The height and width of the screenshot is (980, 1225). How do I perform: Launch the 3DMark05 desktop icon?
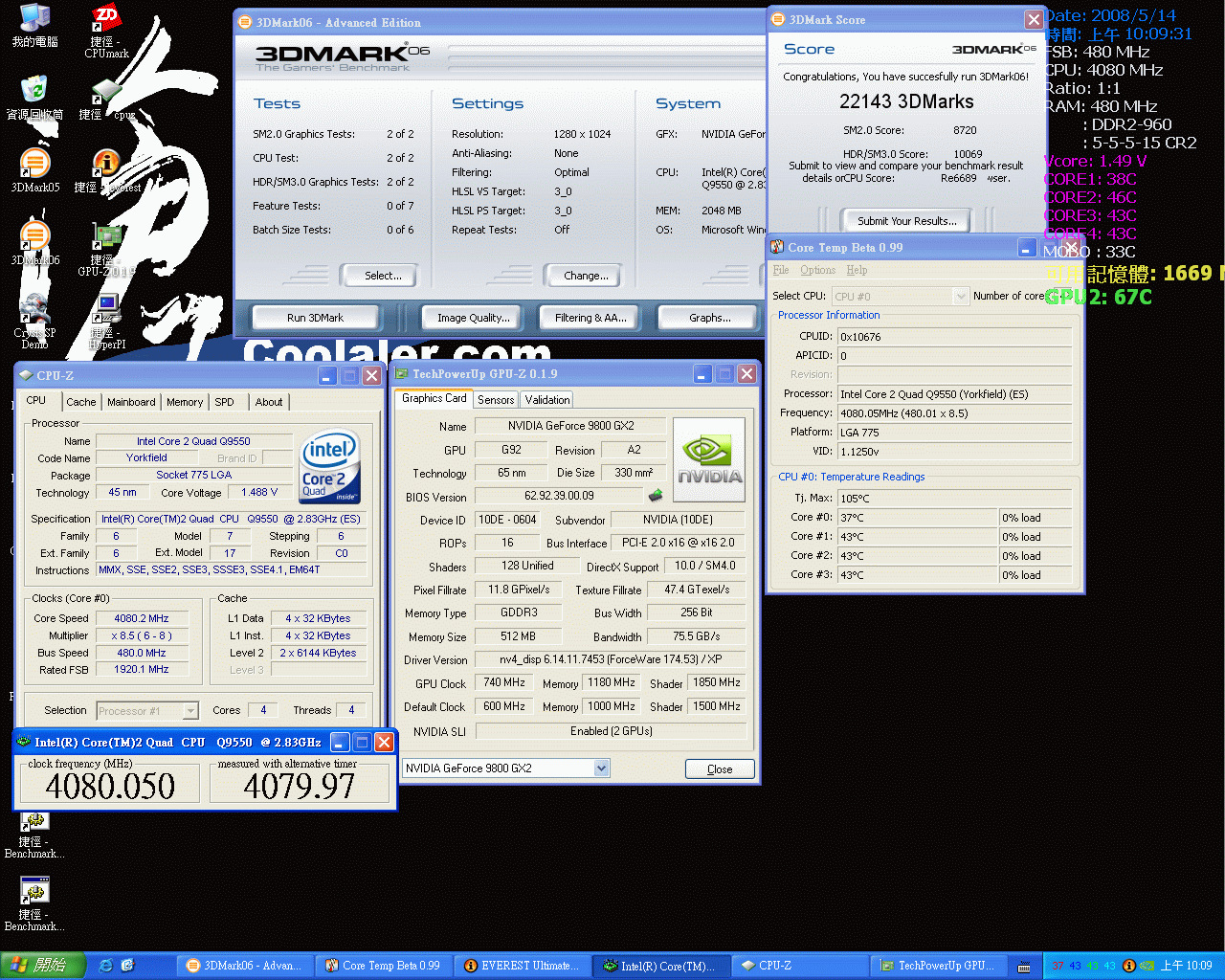click(34, 170)
